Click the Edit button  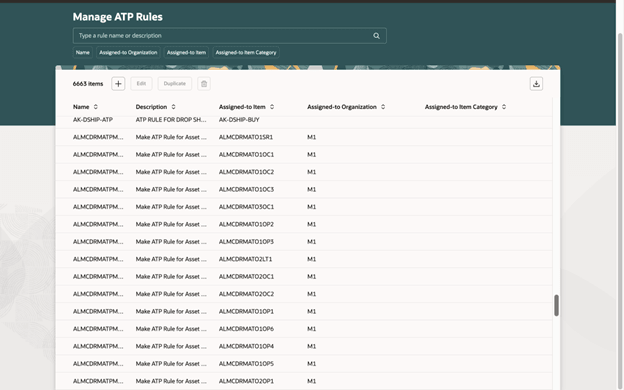pyautogui.click(x=141, y=84)
